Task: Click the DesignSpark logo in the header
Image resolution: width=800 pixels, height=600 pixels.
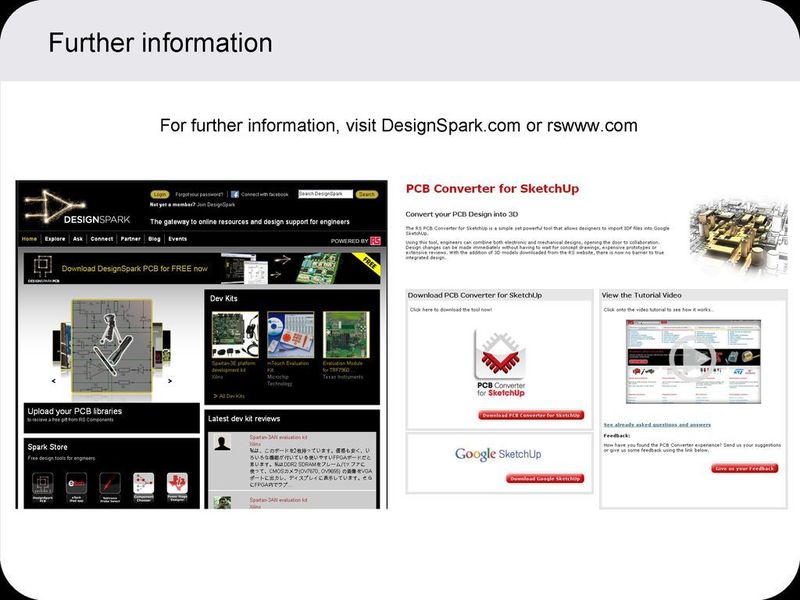Action: [x=77, y=208]
